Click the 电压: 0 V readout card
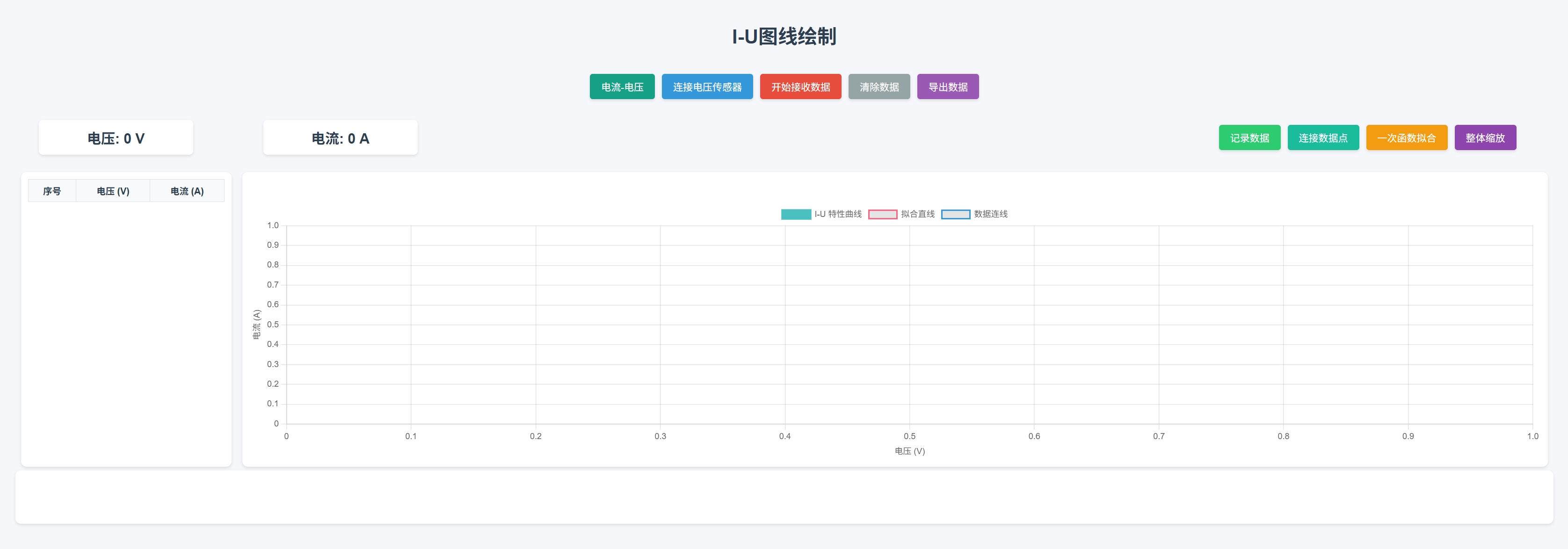Image resolution: width=1568 pixels, height=549 pixels. (x=116, y=138)
